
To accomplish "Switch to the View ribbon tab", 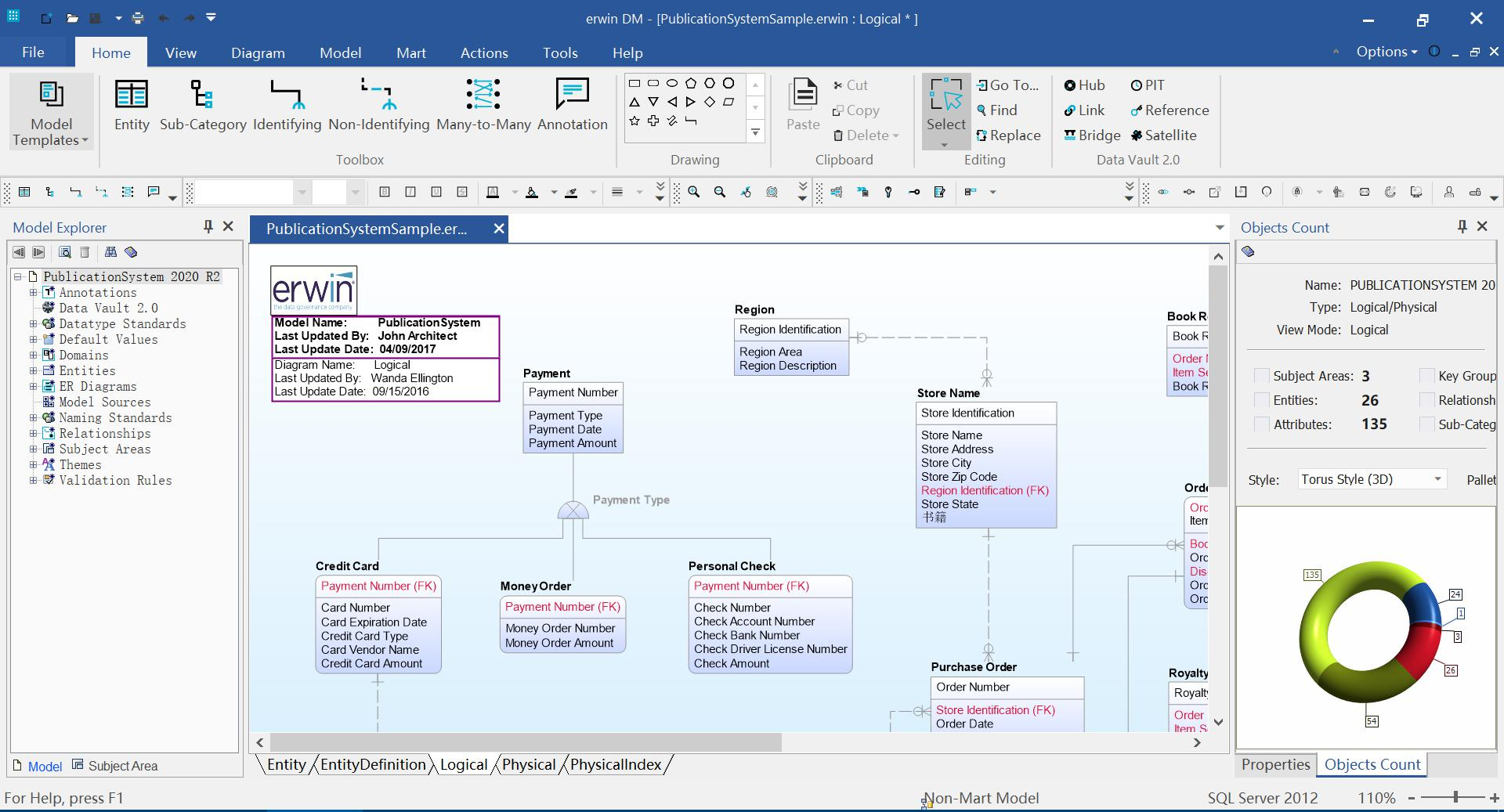I will pos(180,52).
